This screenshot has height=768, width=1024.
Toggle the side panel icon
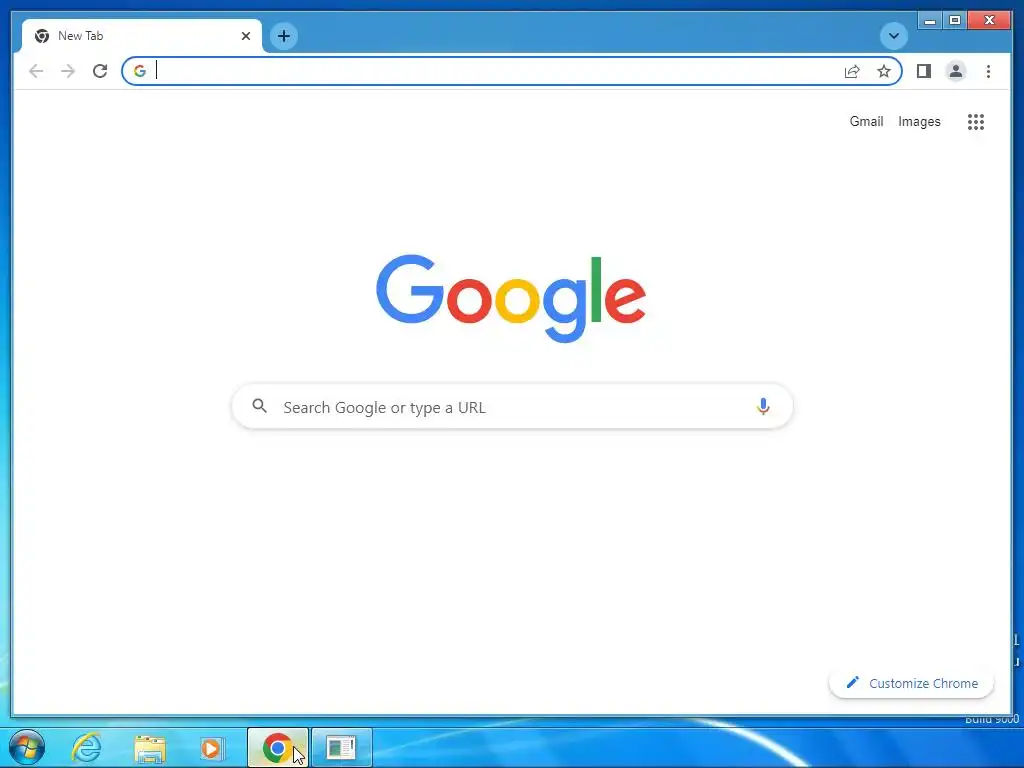pos(923,71)
